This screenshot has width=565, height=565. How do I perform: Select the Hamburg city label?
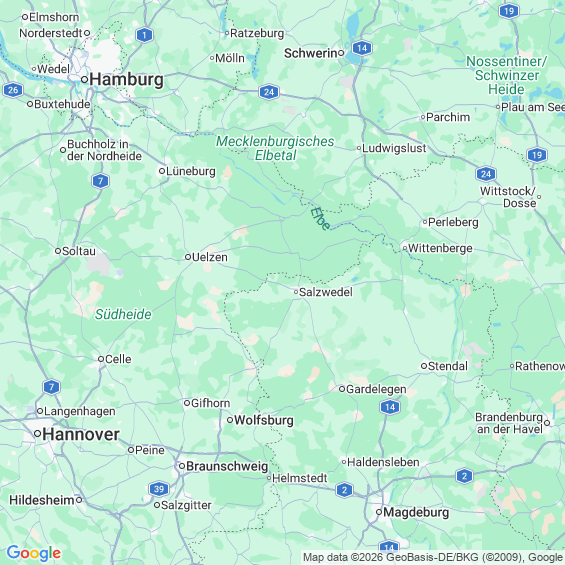pyautogui.click(x=126, y=79)
